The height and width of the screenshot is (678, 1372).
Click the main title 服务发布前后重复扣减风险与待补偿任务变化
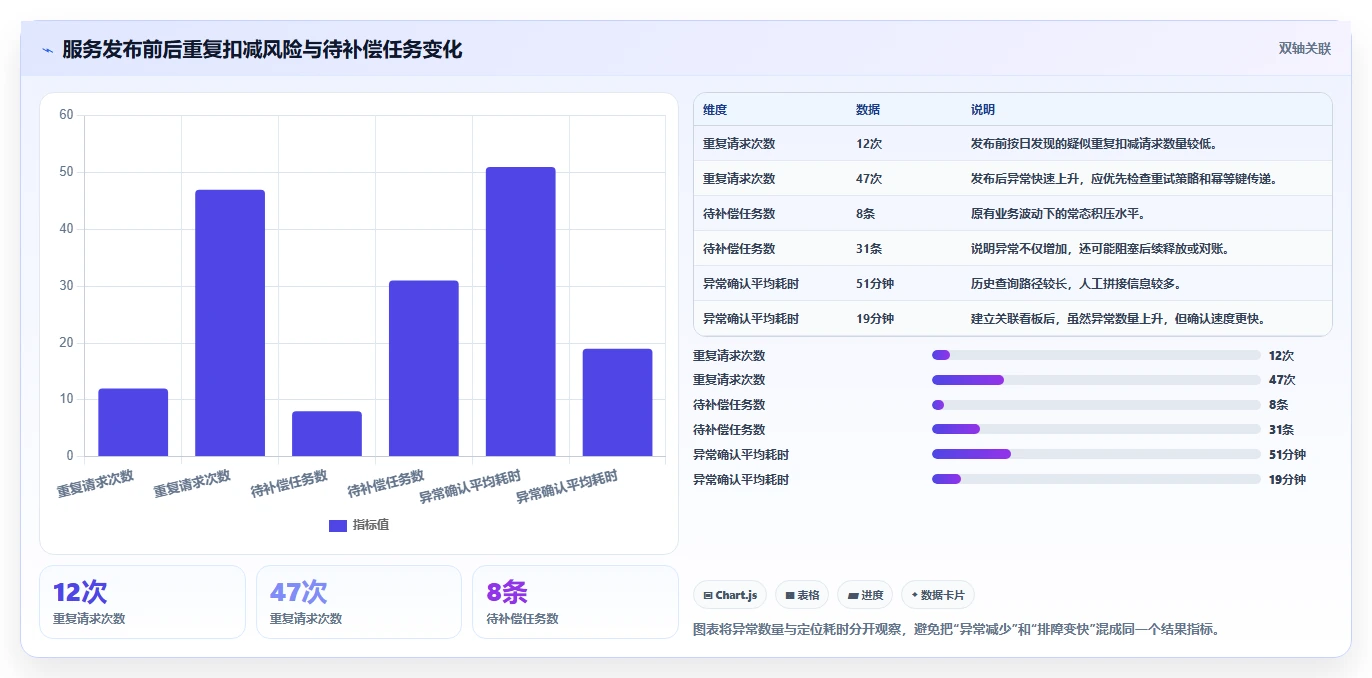point(262,50)
